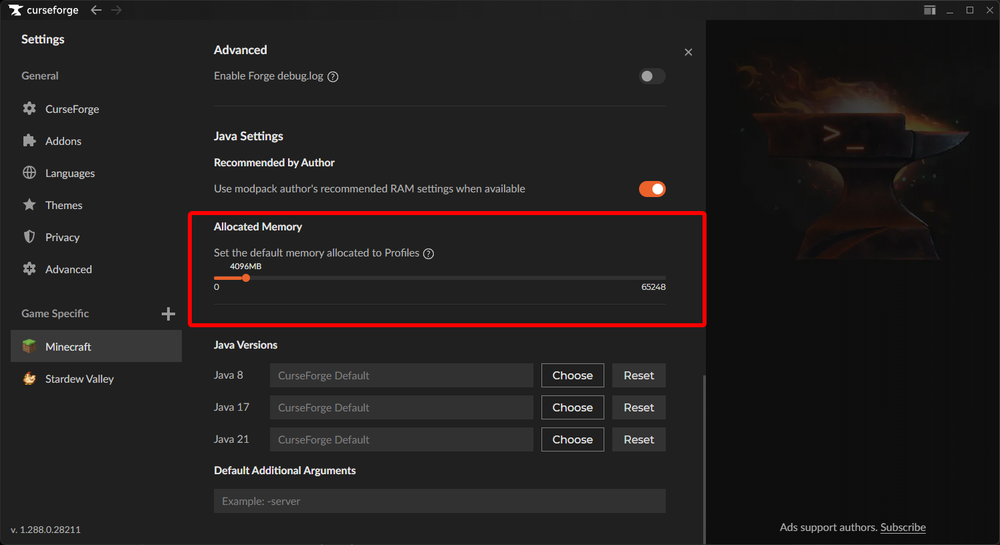This screenshot has width=1000, height=545.
Task: Reset the Java 21 path
Action: click(638, 439)
